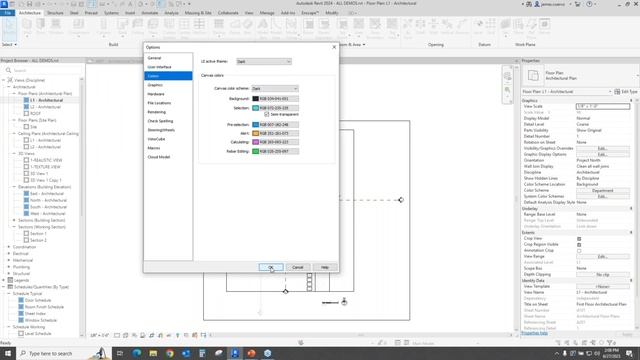The height and width of the screenshot is (360, 640).
Task: Click the East - Architectural elevation view icon
Action: coord(26,193)
